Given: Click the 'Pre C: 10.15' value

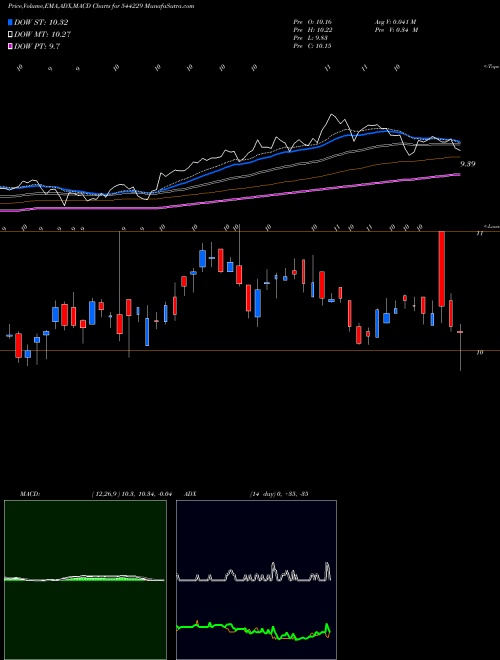Looking at the screenshot, I should coord(312,46).
